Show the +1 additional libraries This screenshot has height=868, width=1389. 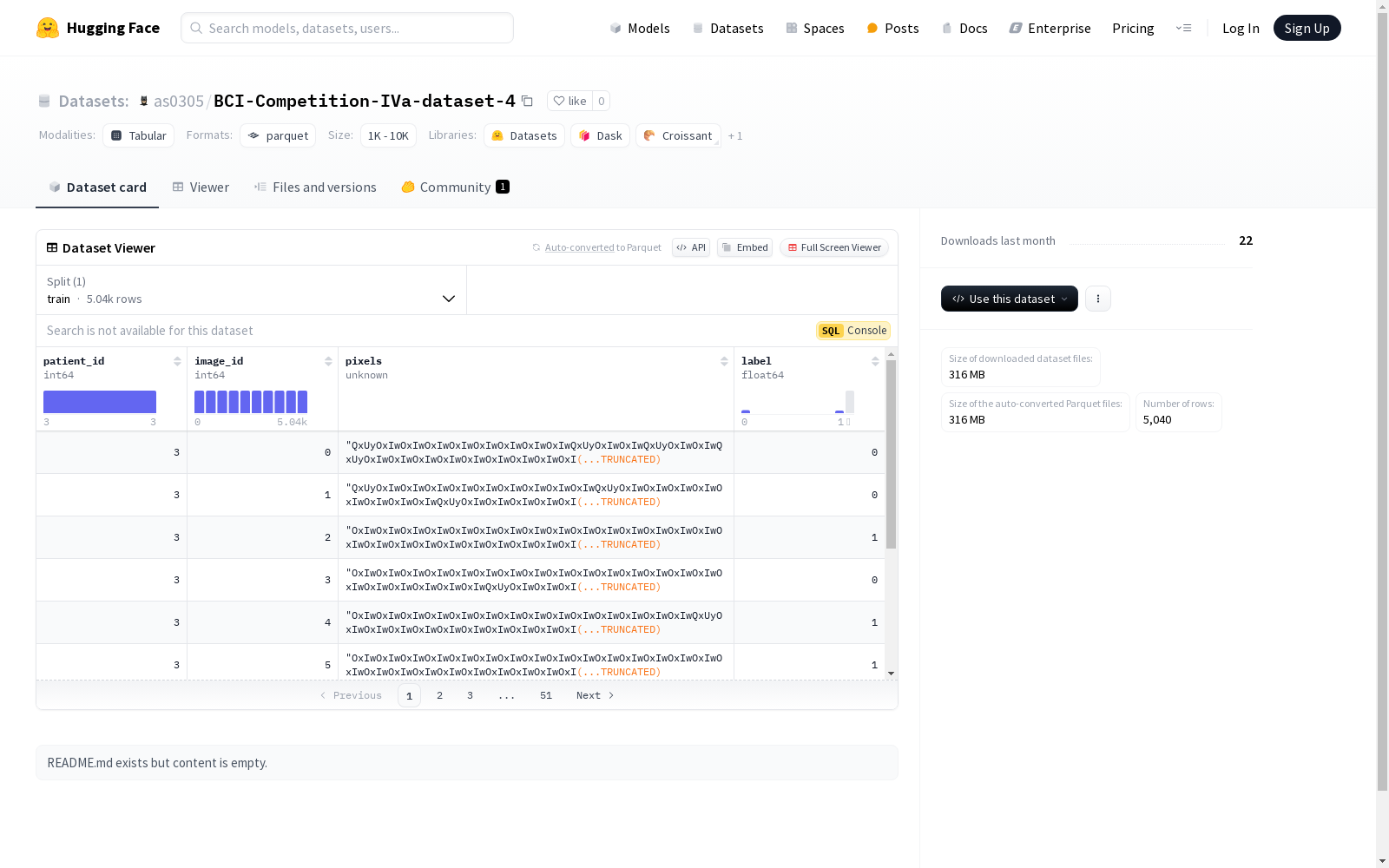[x=735, y=135]
